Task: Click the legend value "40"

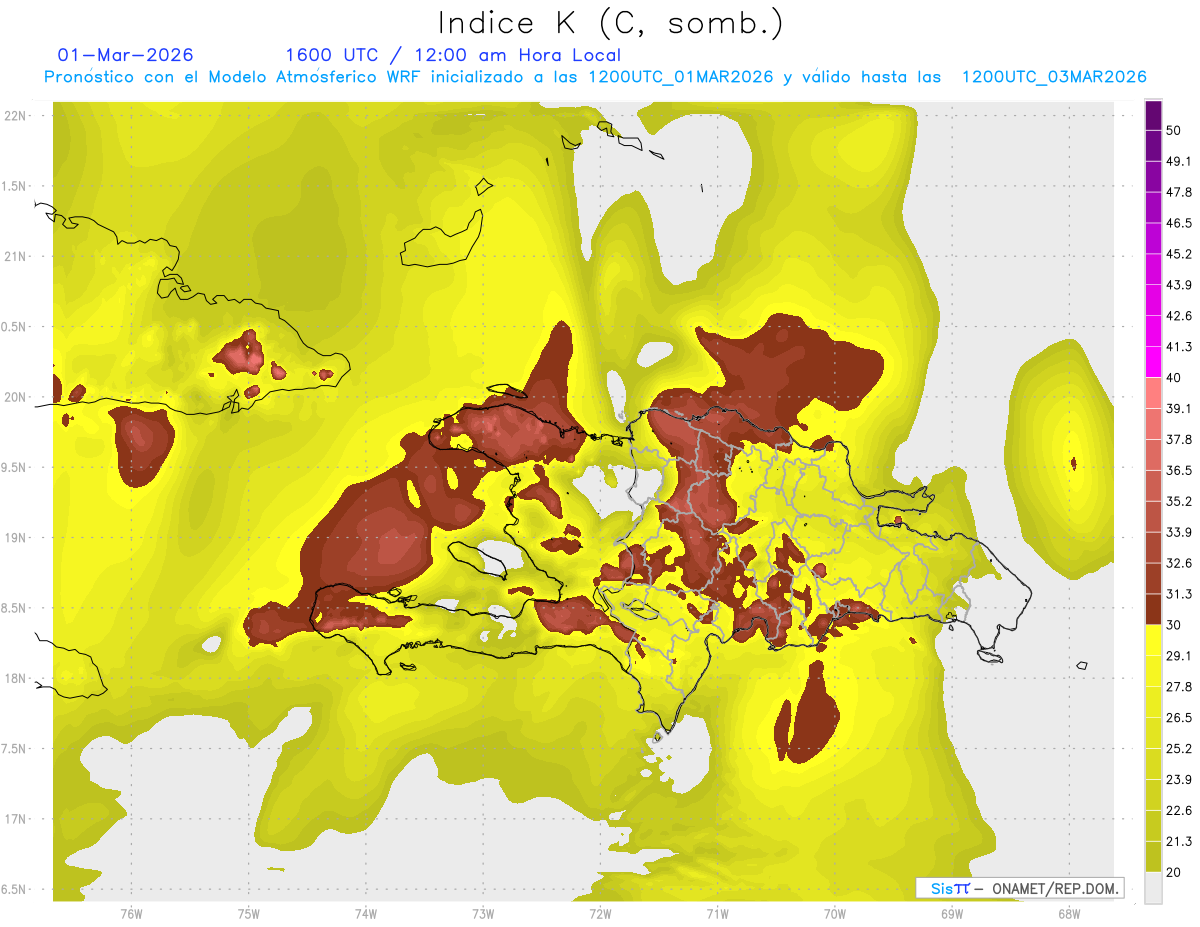Action: [x=1175, y=378]
